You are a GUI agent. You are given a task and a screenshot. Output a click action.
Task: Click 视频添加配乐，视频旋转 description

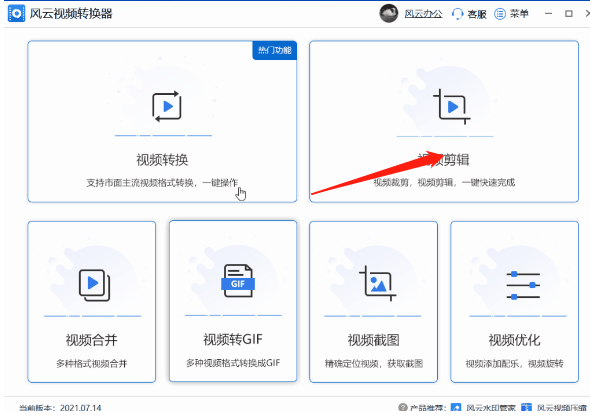[514, 364]
